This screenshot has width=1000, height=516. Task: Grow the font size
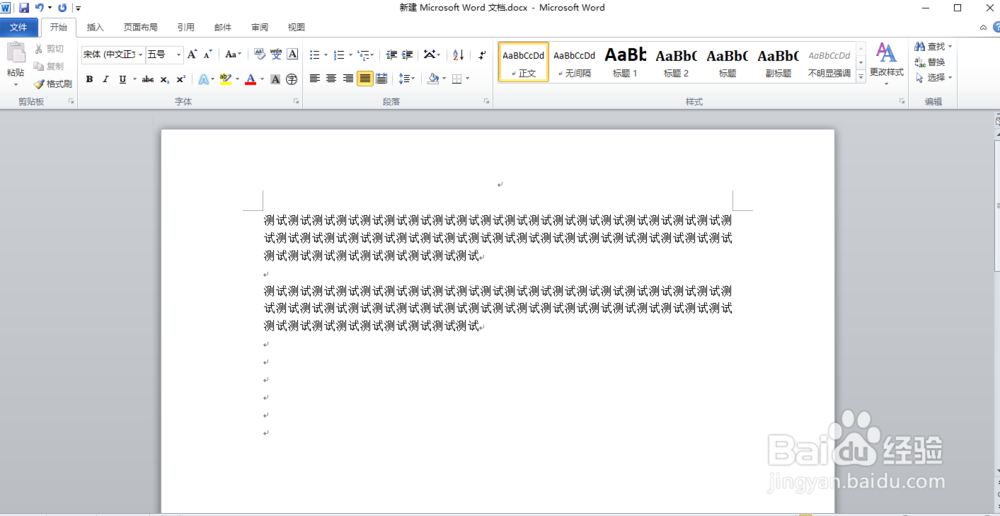coord(192,55)
